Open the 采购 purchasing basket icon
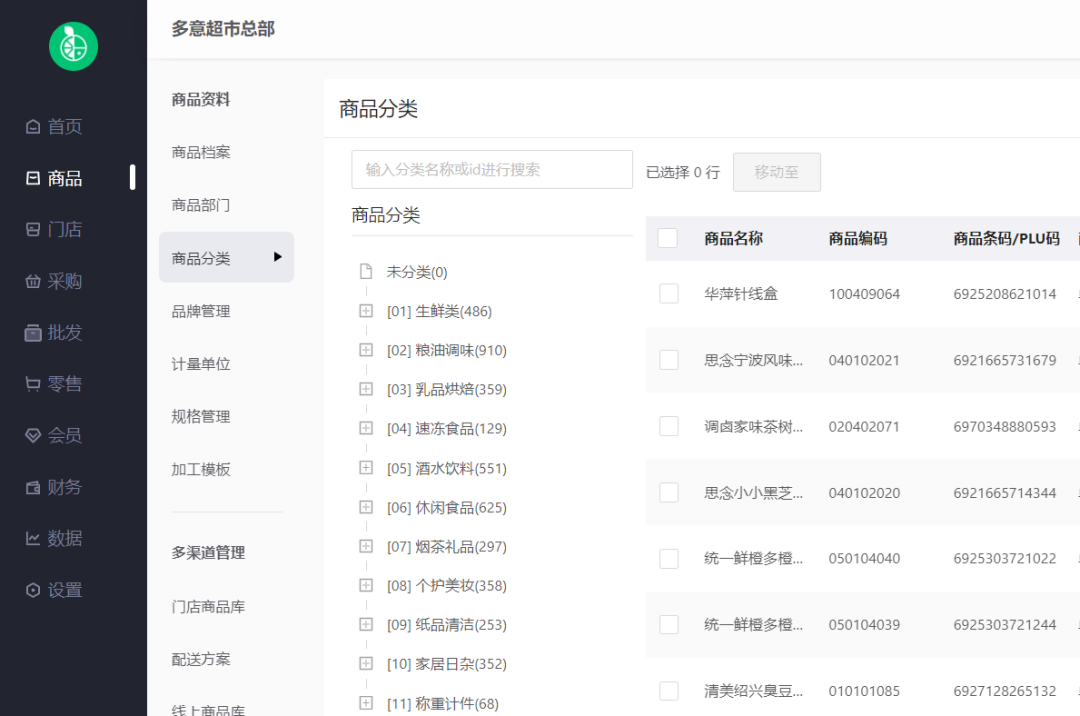This screenshot has height=716, width=1080. coord(33,282)
